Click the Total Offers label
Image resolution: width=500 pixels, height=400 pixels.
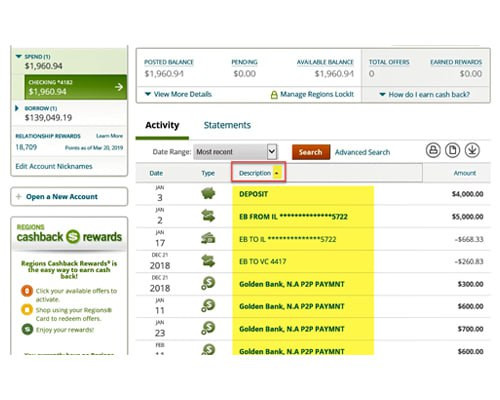[x=389, y=62]
